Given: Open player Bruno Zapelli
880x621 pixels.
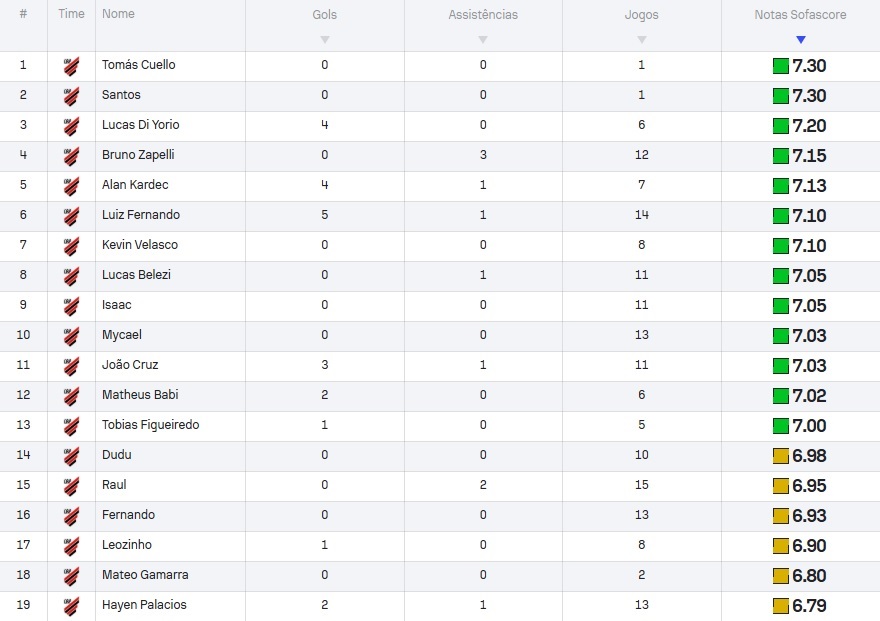Looking at the screenshot, I should pyautogui.click(x=138, y=155).
